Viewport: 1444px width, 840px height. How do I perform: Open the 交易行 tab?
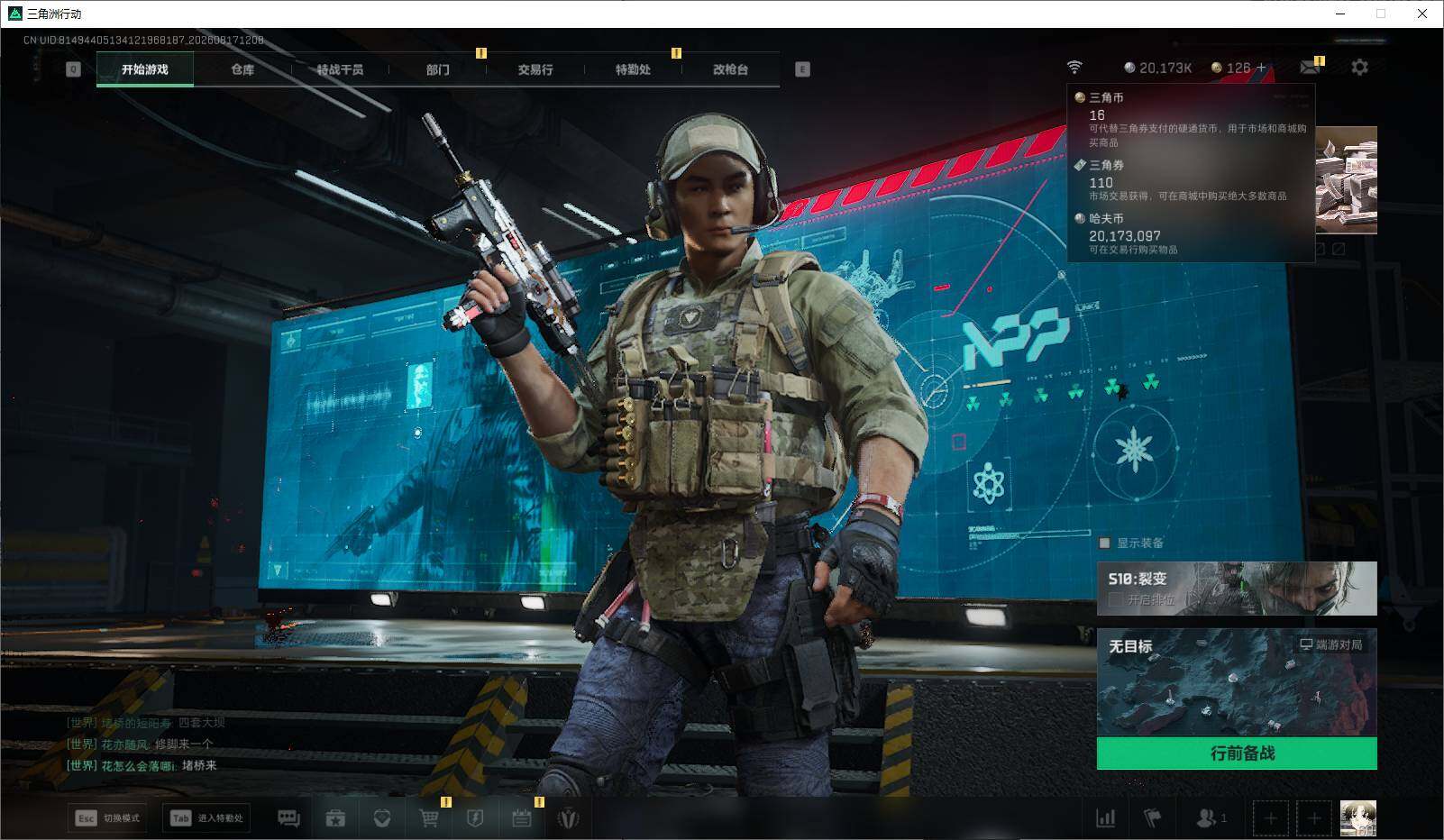pyautogui.click(x=535, y=69)
